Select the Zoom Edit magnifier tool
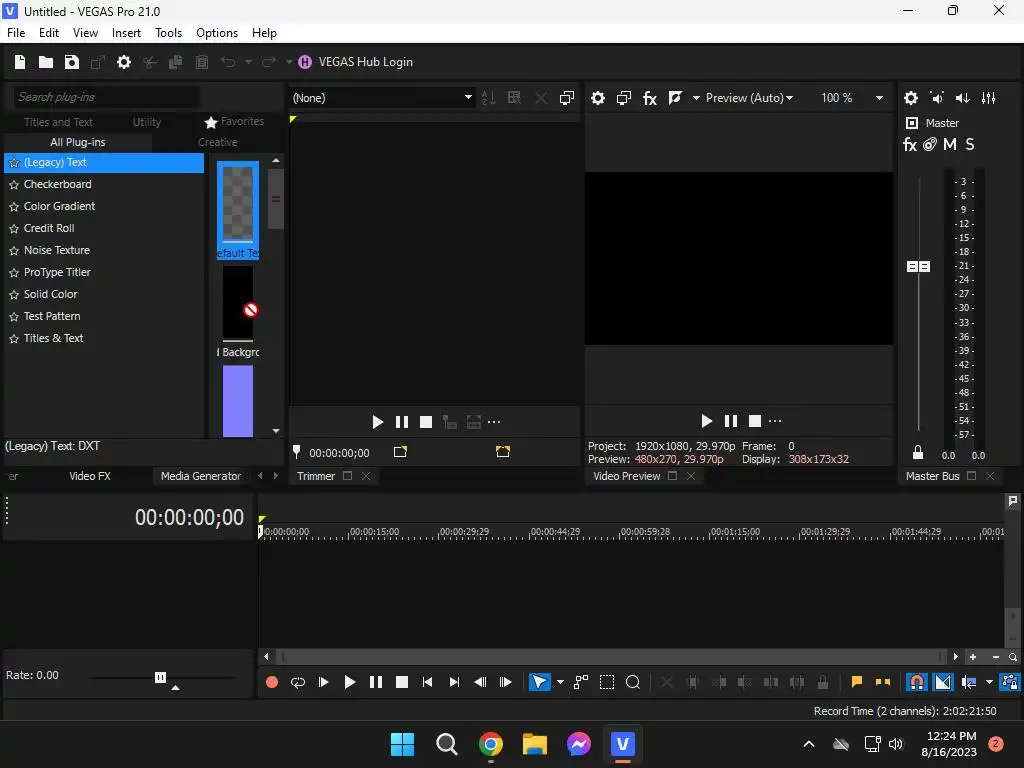This screenshot has width=1024, height=768. [x=633, y=682]
